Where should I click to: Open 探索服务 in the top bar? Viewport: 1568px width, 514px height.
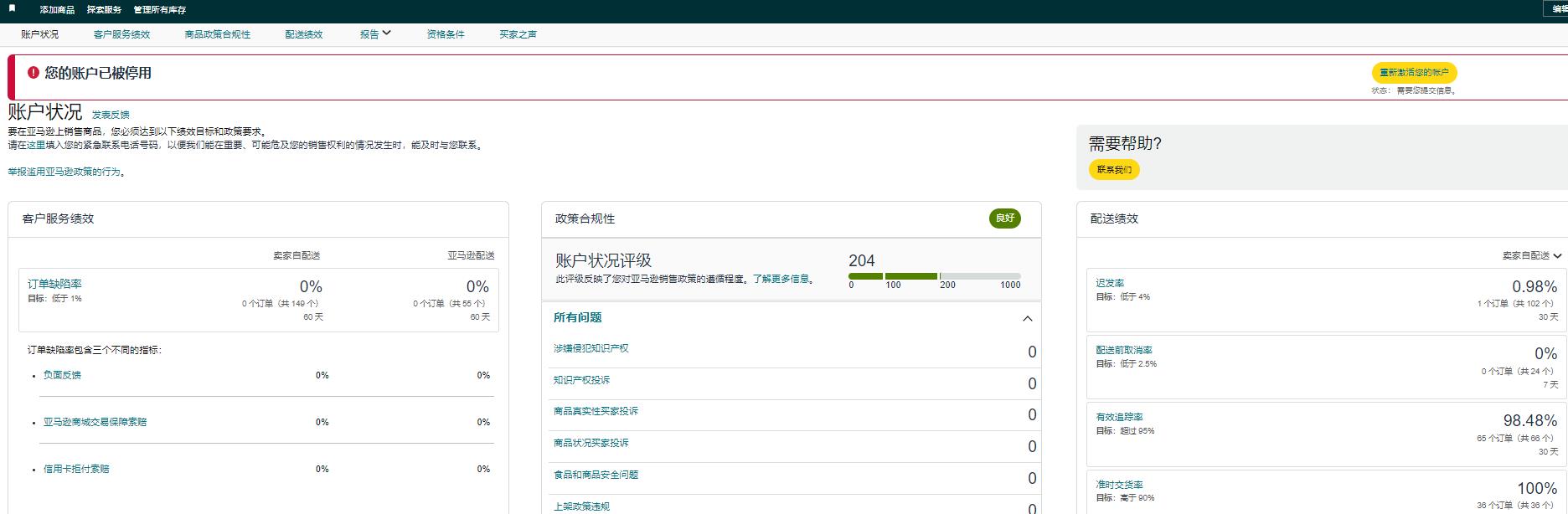tap(104, 10)
